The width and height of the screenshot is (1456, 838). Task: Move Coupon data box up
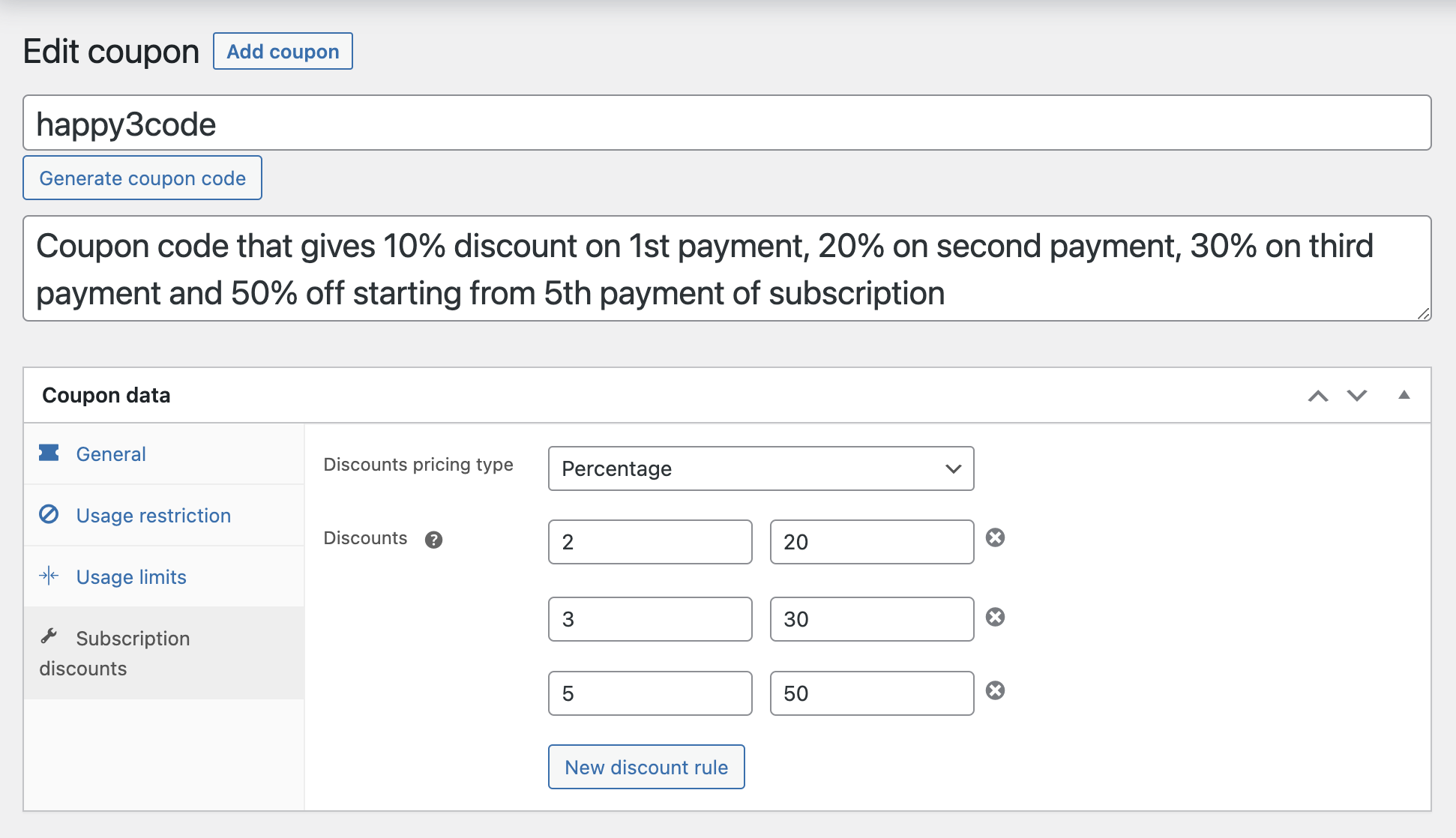click(1317, 396)
